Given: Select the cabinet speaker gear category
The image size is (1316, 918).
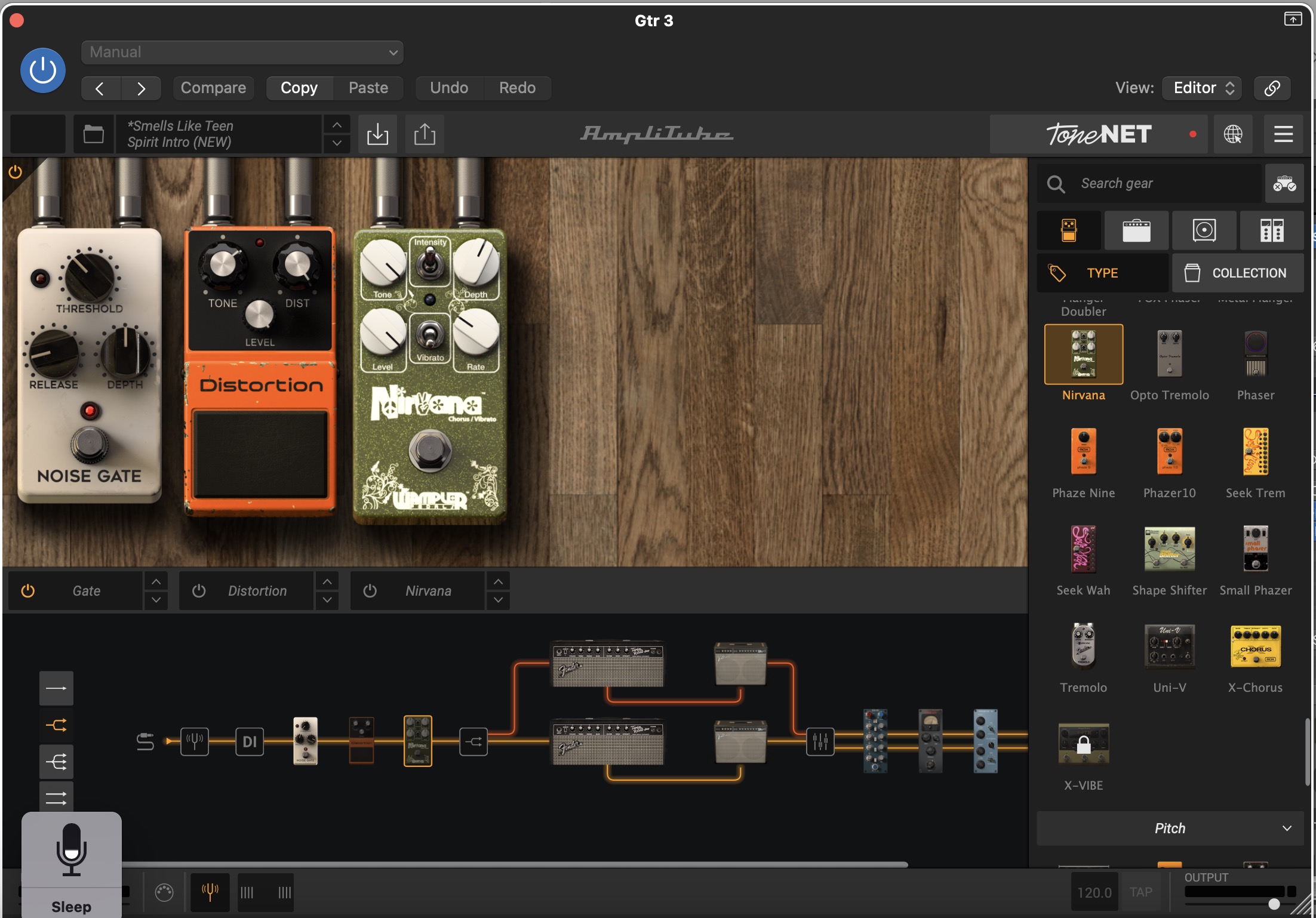Looking at the screenshot, I should [x=1204, y=230].
